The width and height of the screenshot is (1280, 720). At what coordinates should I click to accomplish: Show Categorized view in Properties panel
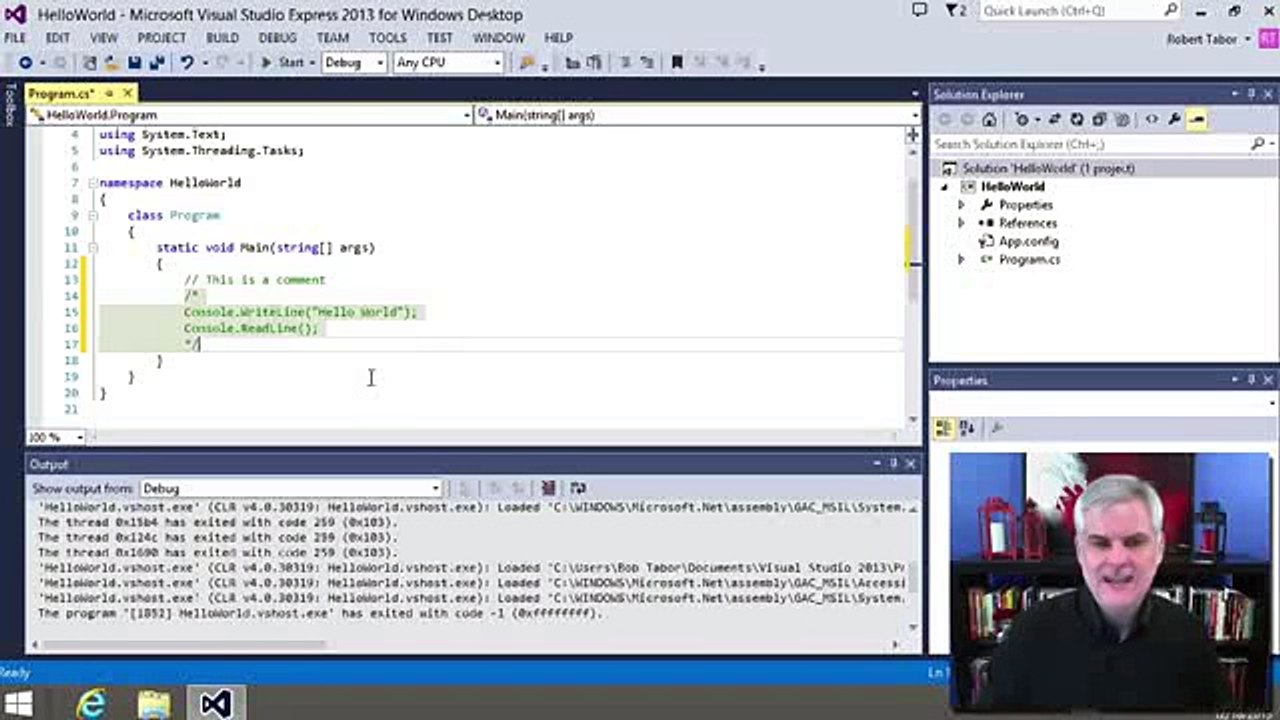click(x=943, y=428)
